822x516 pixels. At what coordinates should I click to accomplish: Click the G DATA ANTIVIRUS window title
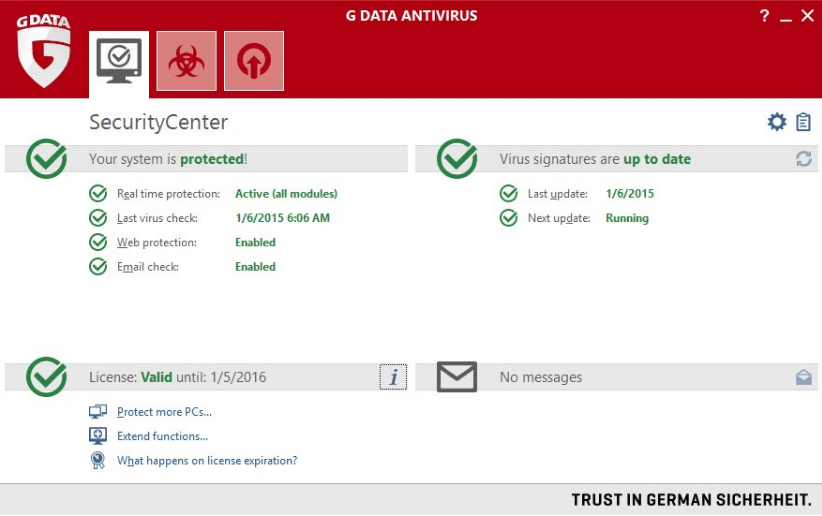coord(412,16)
